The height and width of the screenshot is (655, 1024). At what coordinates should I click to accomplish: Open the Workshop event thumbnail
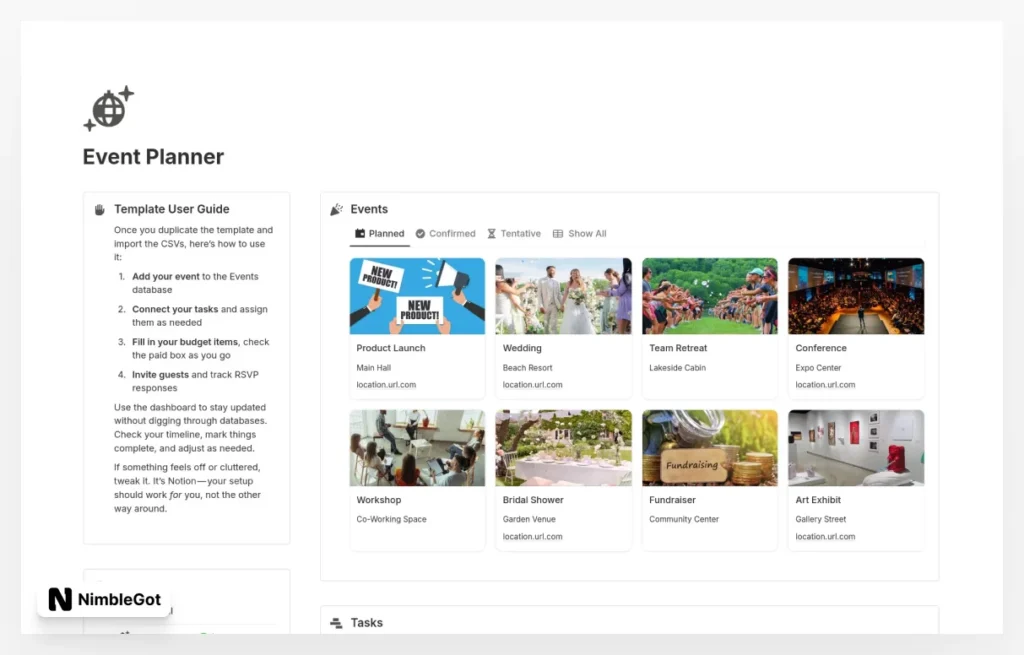click(x=417, y=448)
